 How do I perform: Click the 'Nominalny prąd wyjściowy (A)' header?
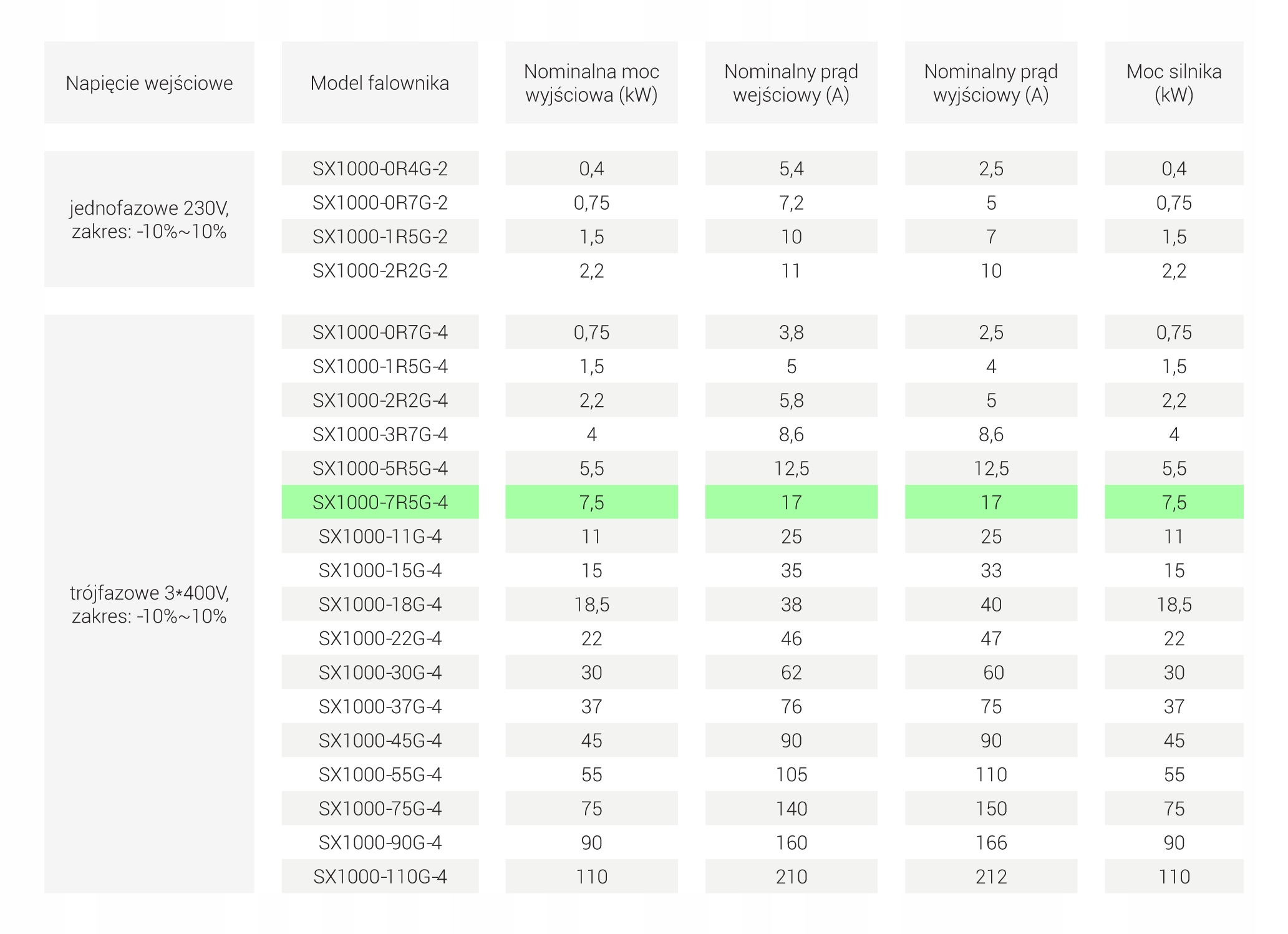pyautogui.click(x=990, y=83)
